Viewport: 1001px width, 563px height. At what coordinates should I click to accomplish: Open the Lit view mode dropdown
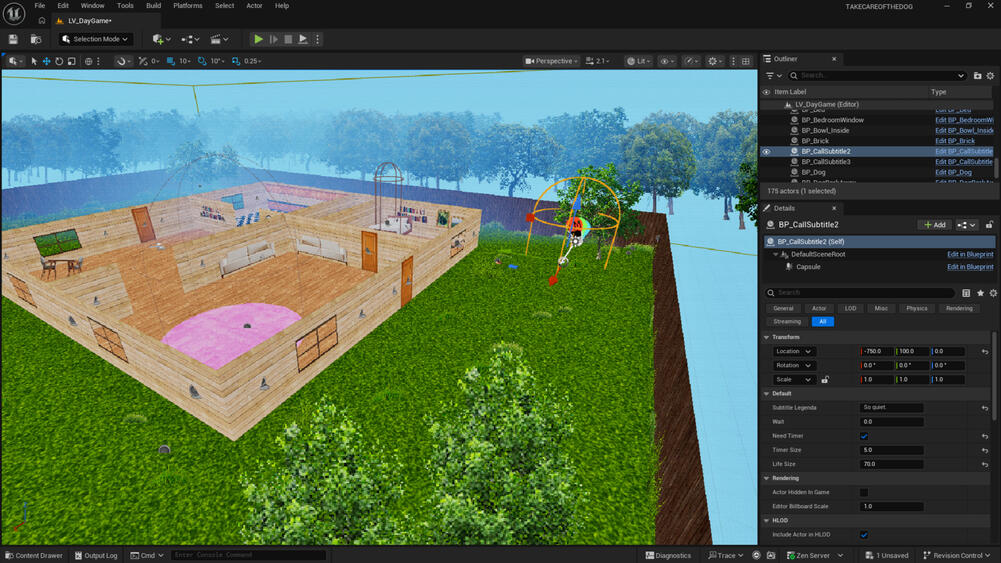pos(638,61)
